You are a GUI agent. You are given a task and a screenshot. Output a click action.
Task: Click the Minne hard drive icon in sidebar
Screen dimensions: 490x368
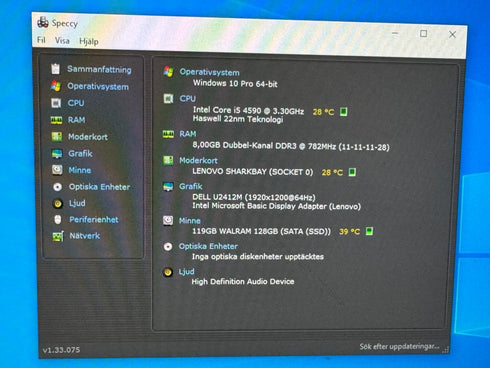[57, 170]
